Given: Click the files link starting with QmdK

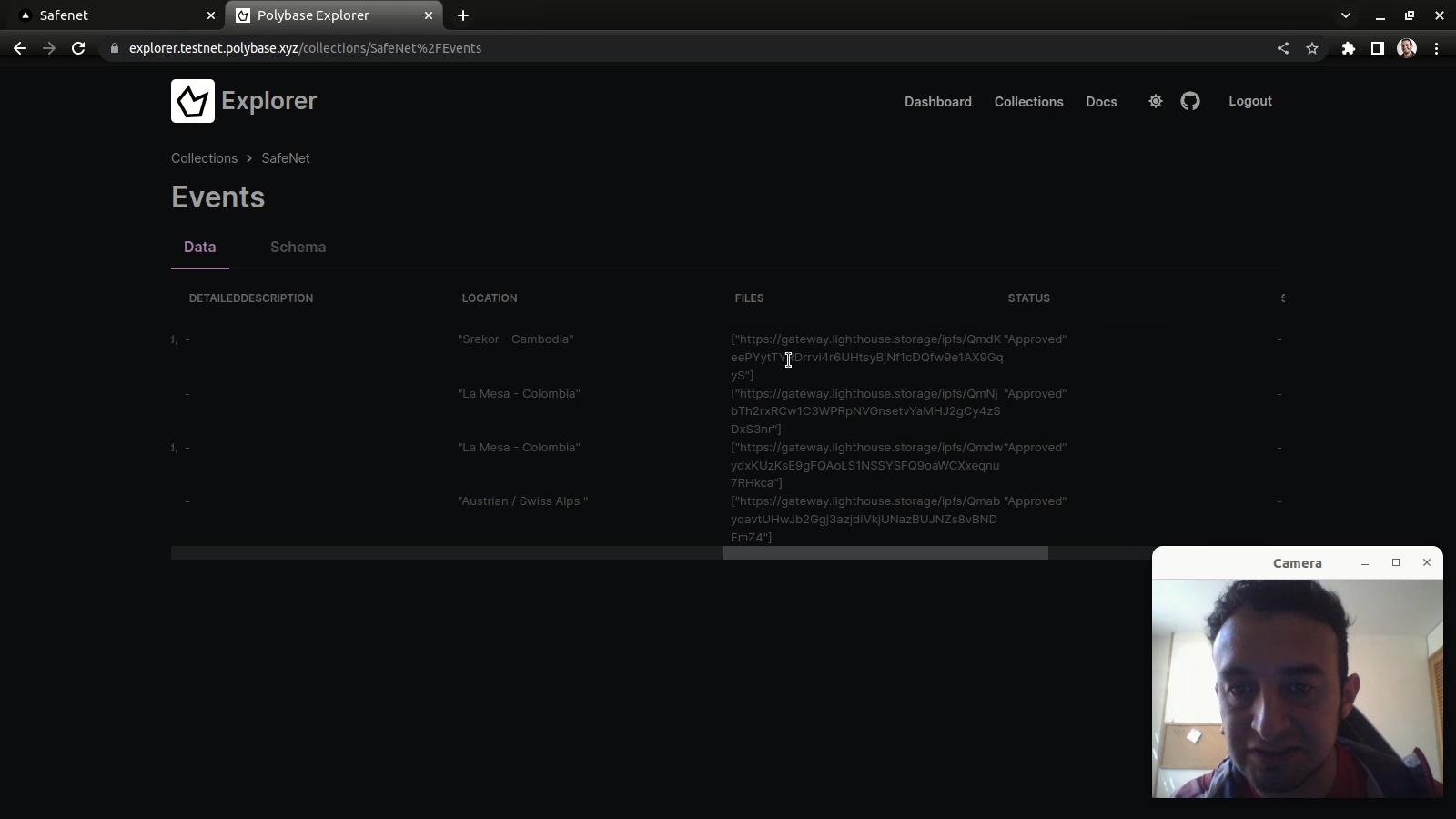Looking at the screenshot, I should point(866,357).
